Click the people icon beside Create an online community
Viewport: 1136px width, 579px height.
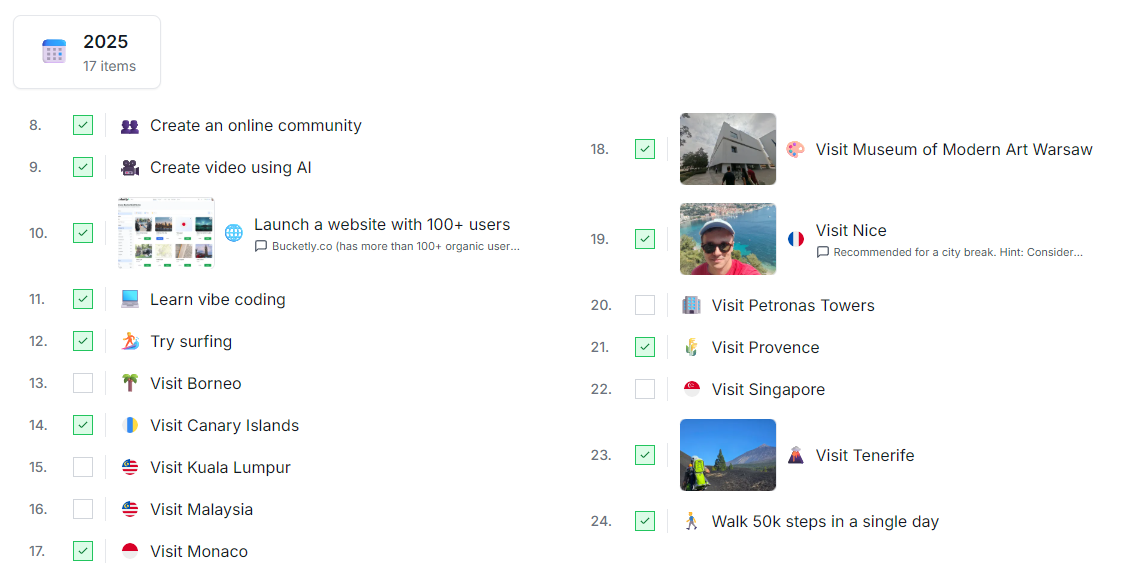click(x=130, y=126)
